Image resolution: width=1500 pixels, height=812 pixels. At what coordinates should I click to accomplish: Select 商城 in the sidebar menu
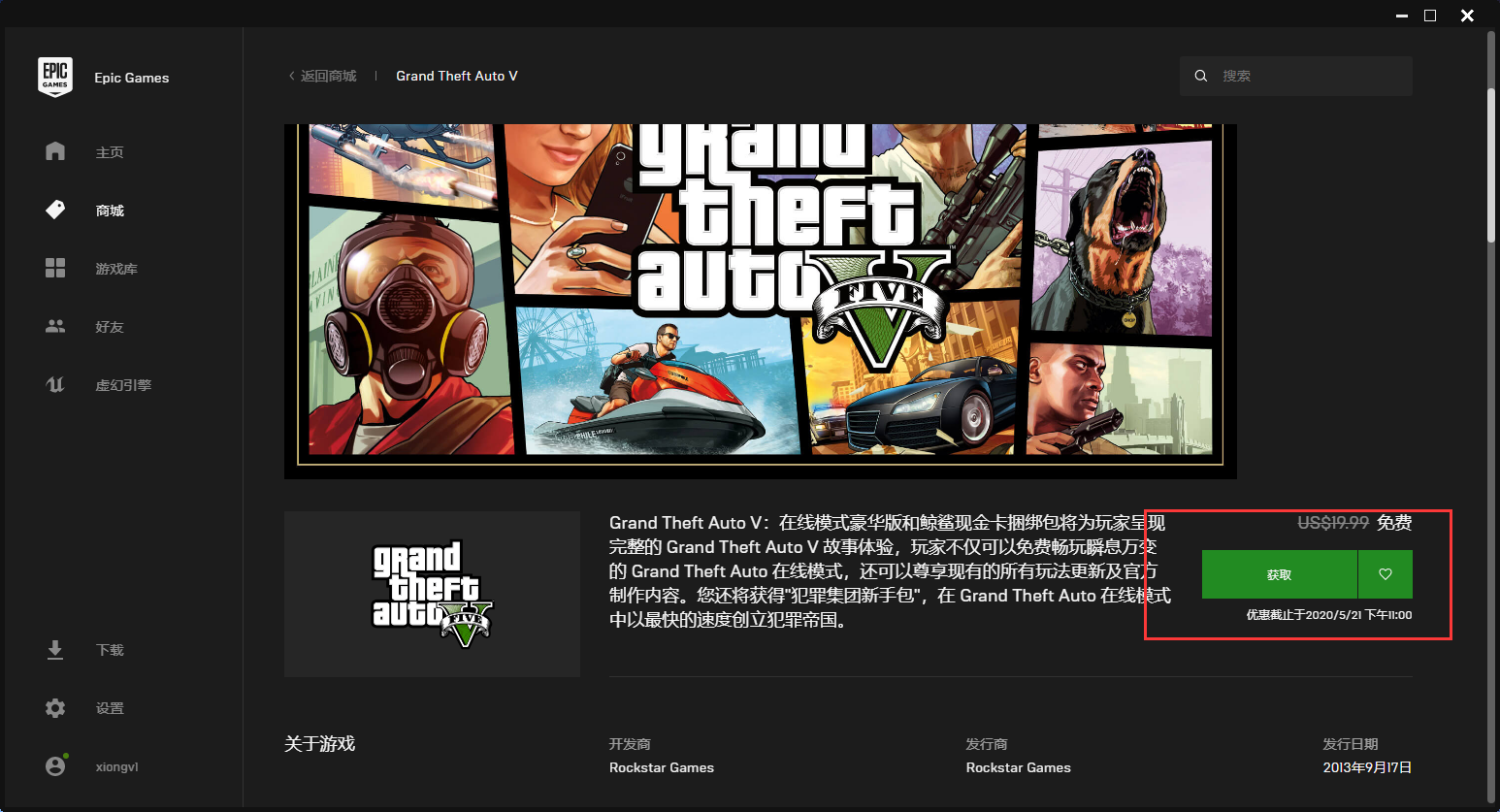pyautogui.click(x=110, y=210)
